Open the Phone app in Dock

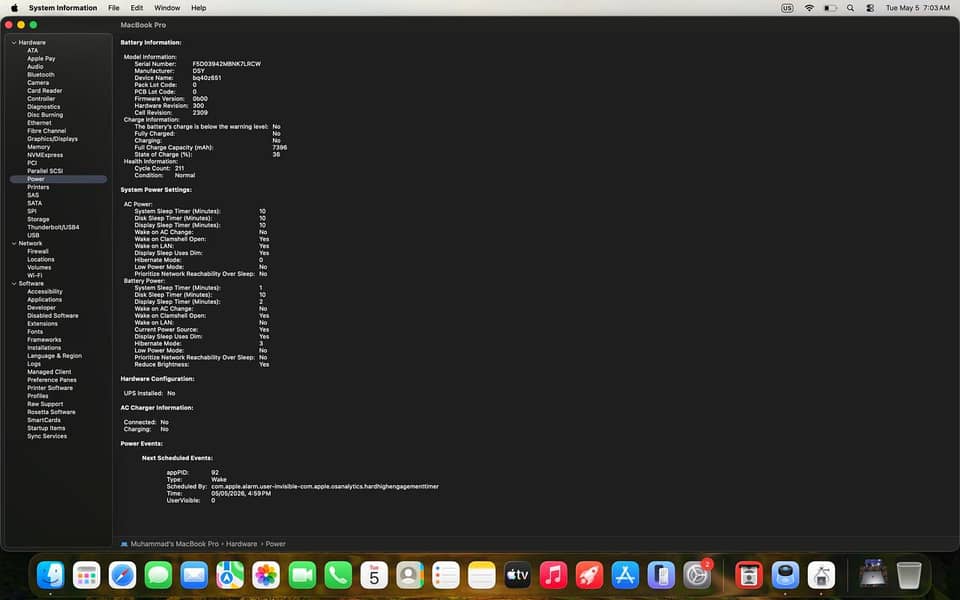pyautogui.click(x=338, y=576)
